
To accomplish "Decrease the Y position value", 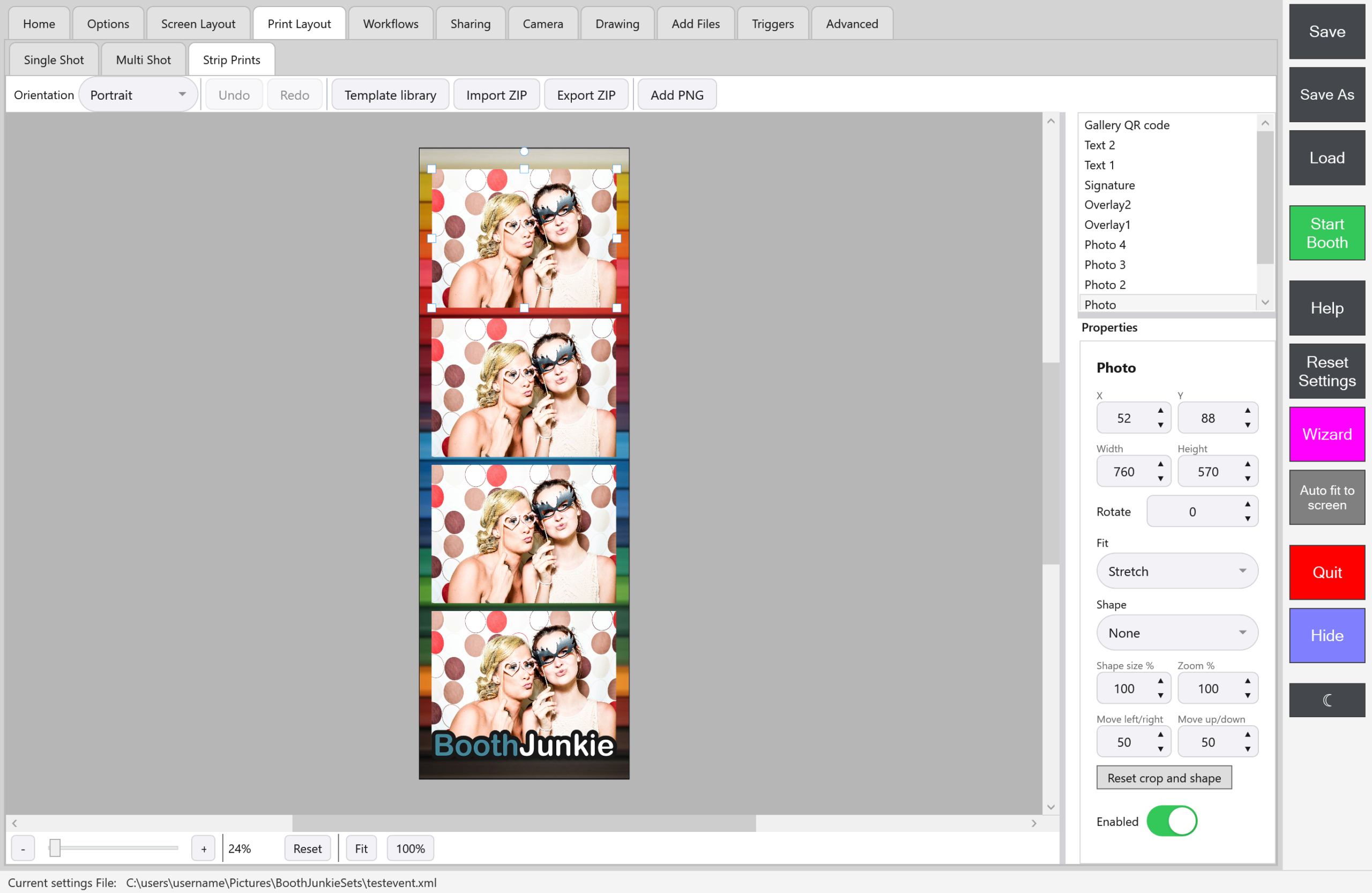I will [1248, 426].
